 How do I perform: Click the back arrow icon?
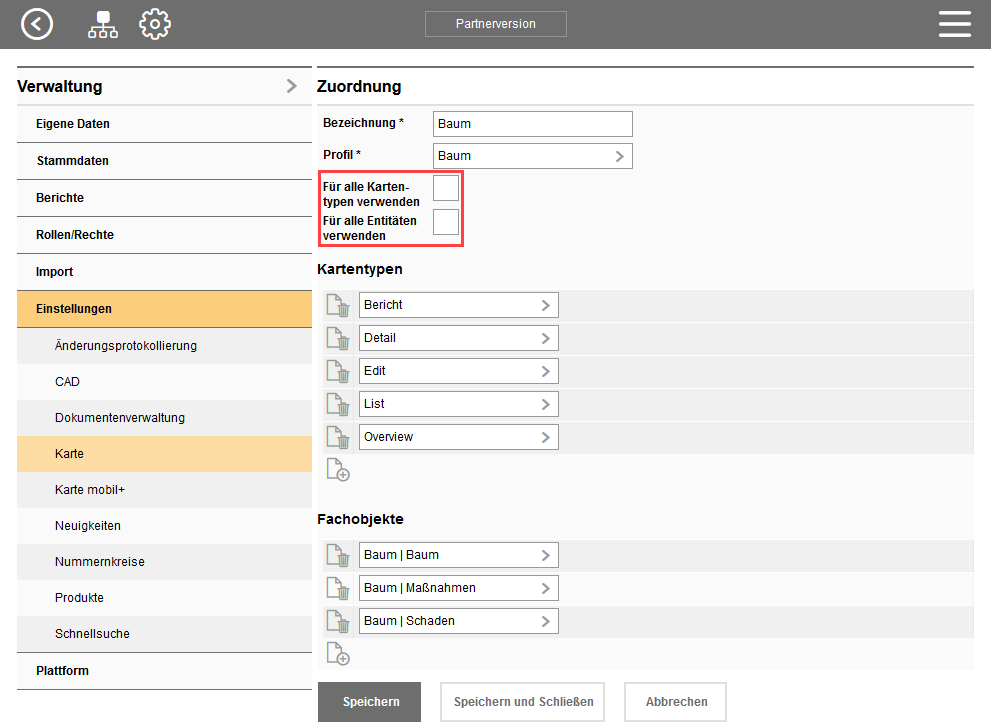coord(37,24)
